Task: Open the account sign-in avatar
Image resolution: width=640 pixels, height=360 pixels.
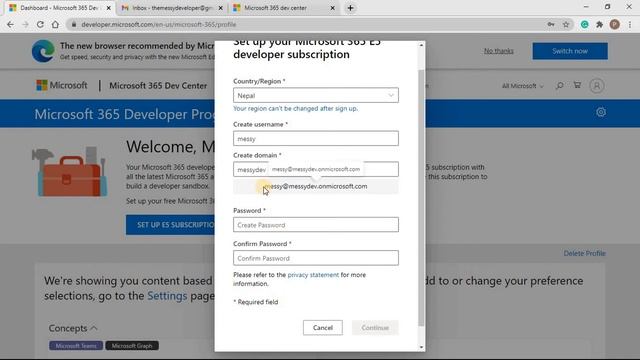Action: tap(597, 86)
